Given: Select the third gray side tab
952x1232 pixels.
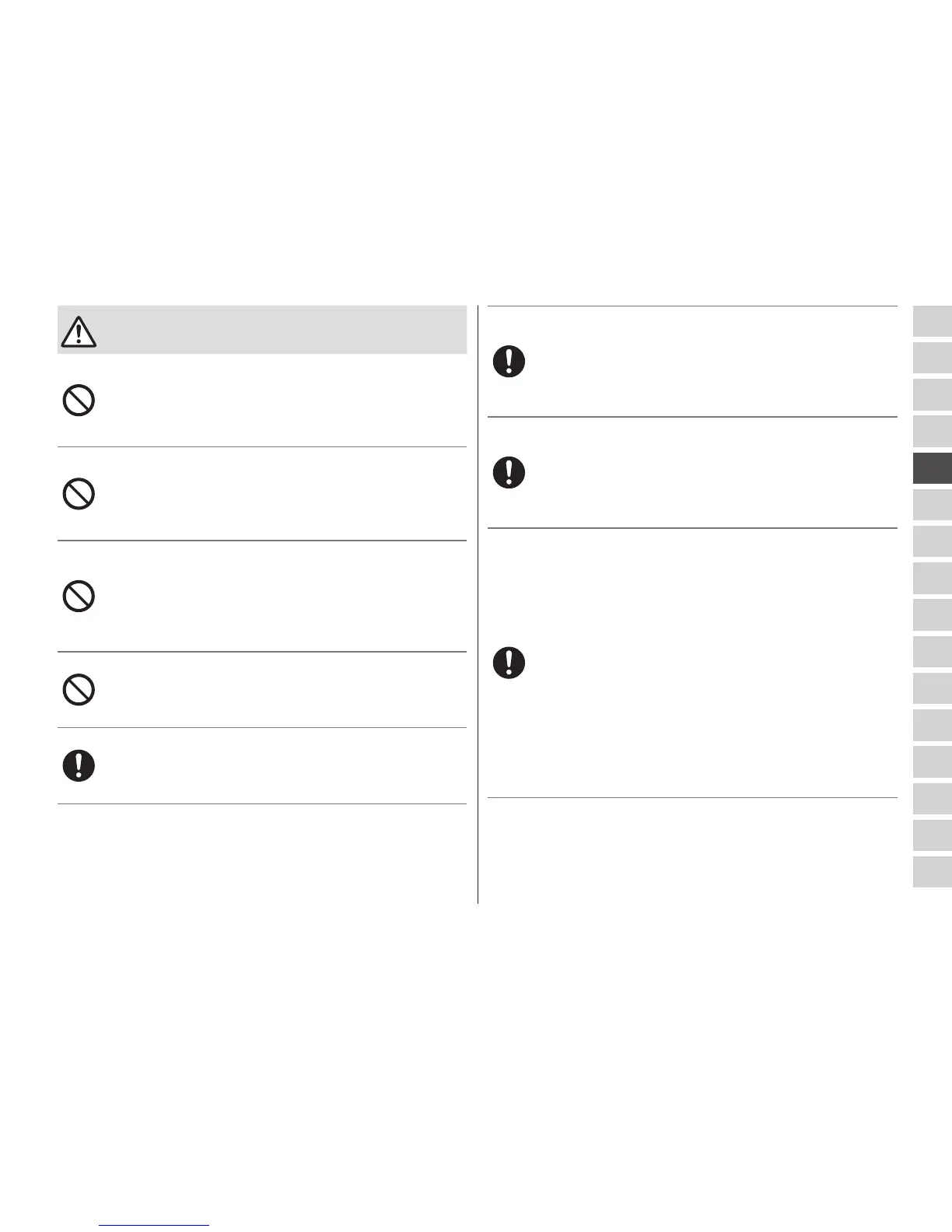Looking at the screenshot, I should (932, 395).
